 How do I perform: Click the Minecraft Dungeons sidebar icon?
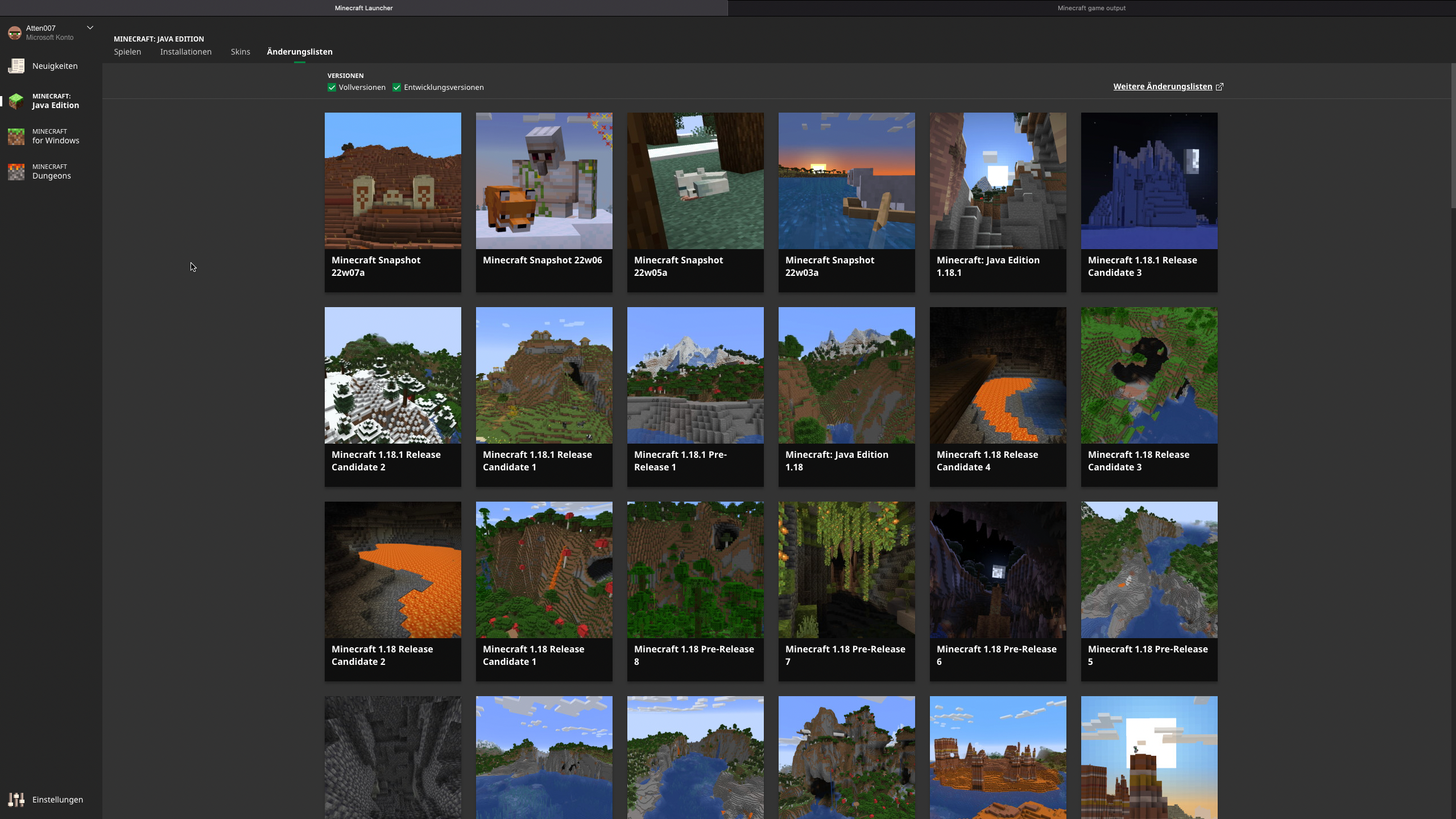coord(16,172)
